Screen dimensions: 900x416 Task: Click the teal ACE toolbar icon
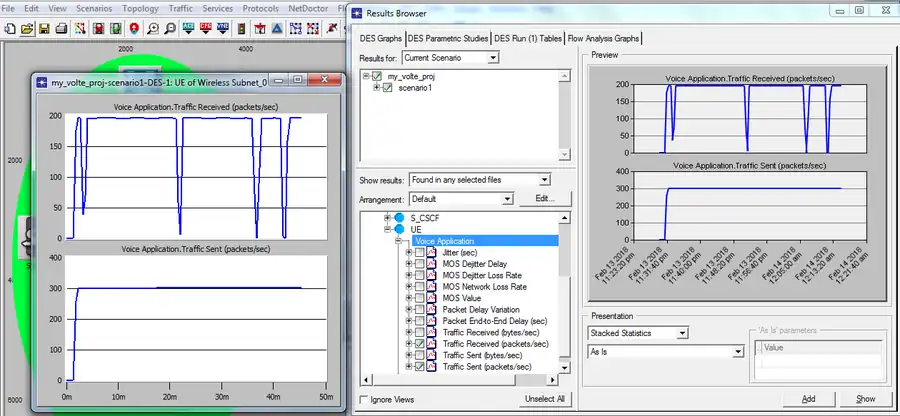click(188, 28)
